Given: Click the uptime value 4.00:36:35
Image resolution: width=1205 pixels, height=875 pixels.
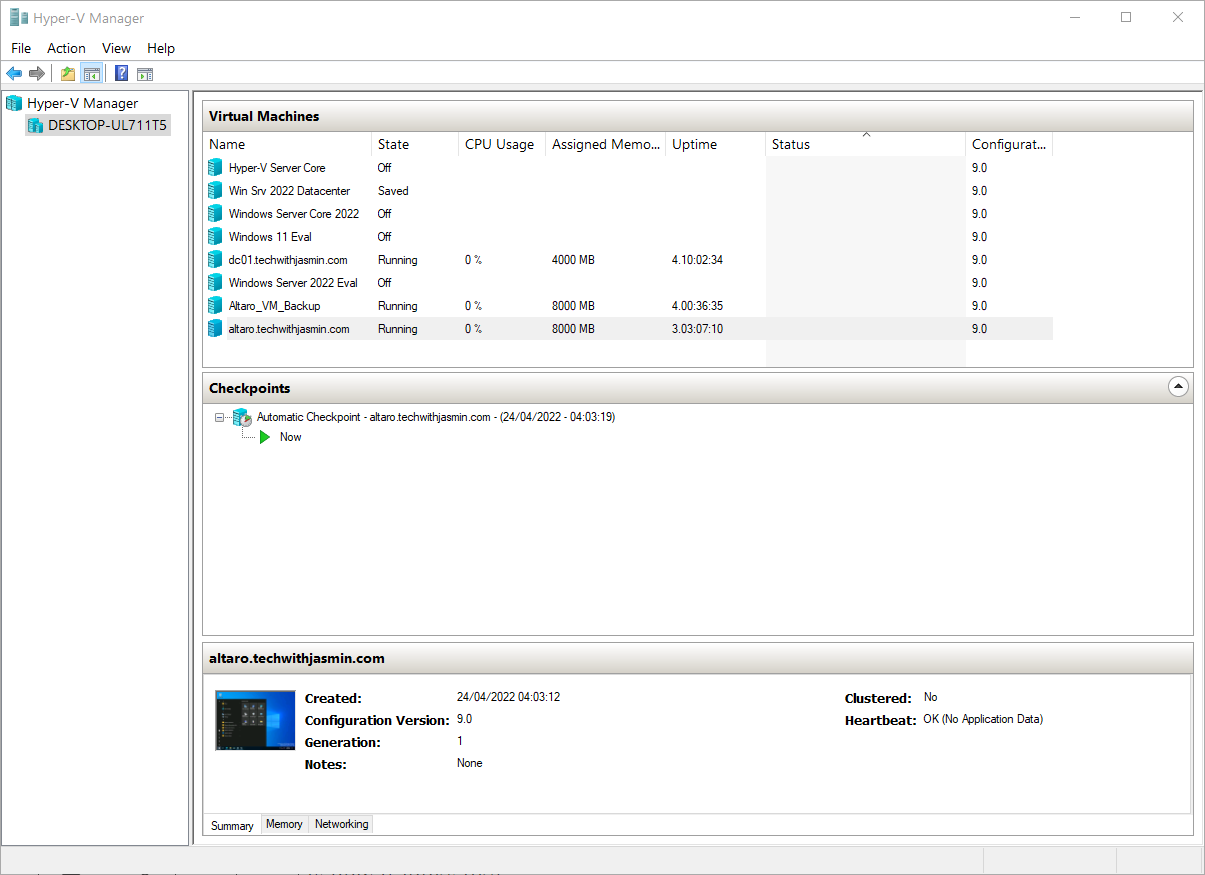Looking at the screenshot, I should point(697,306).
